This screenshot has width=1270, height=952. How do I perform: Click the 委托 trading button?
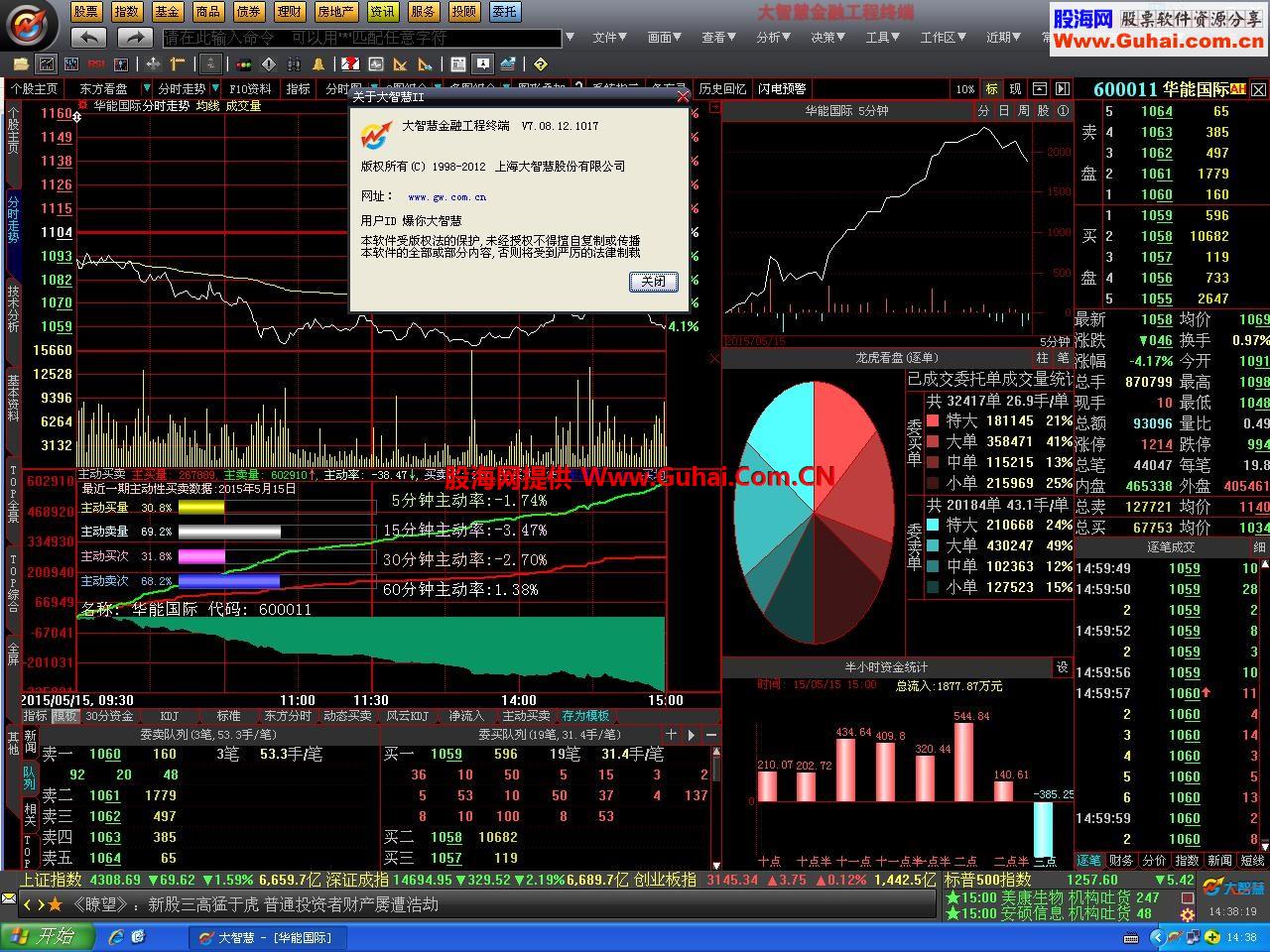coord(504,12)
